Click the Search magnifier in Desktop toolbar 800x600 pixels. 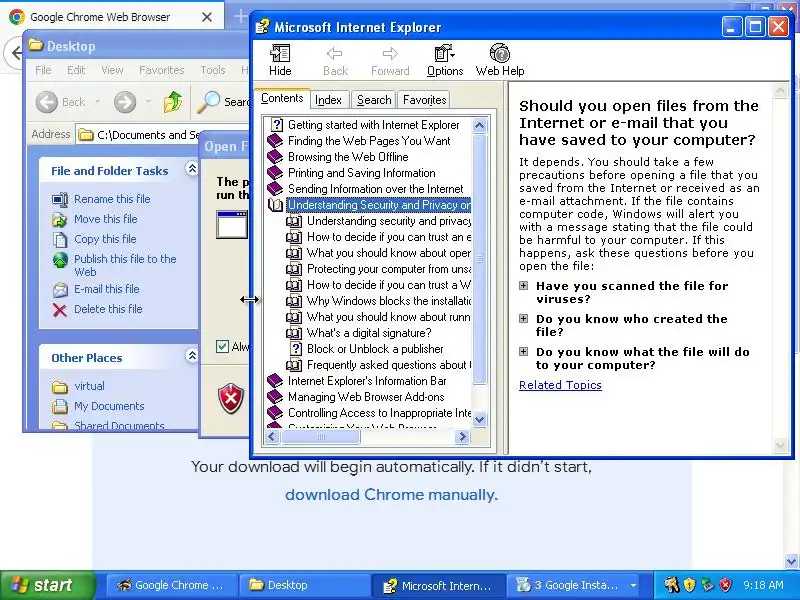[209, 102]
